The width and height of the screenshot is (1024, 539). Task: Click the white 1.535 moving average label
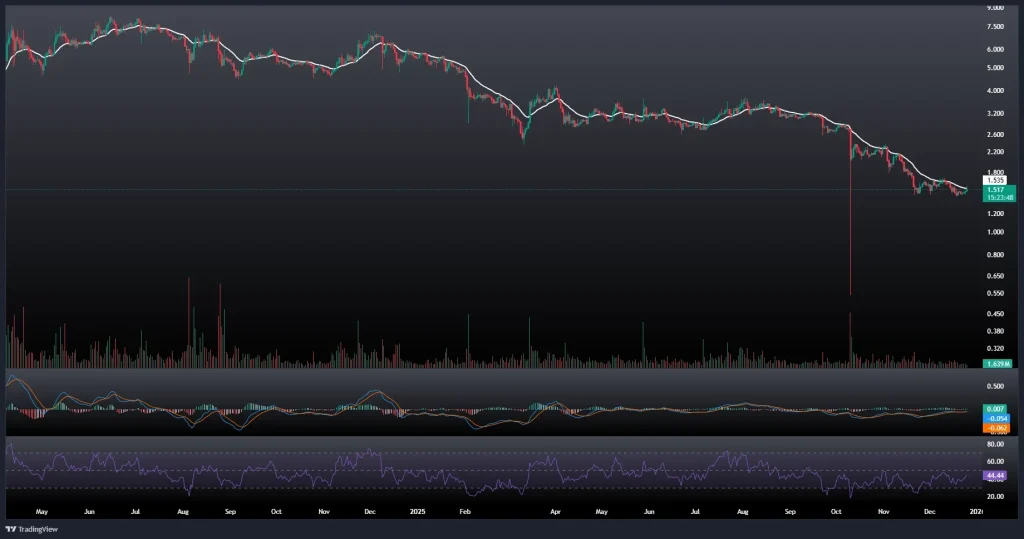click(994, 180)
